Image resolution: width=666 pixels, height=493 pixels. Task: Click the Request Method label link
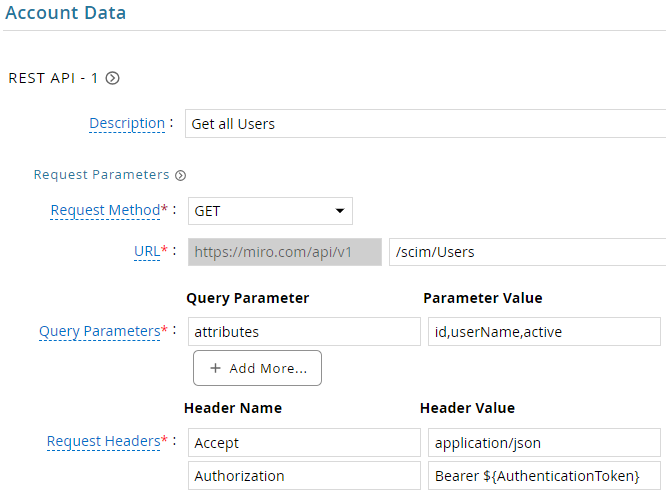(x=105, y=210)
